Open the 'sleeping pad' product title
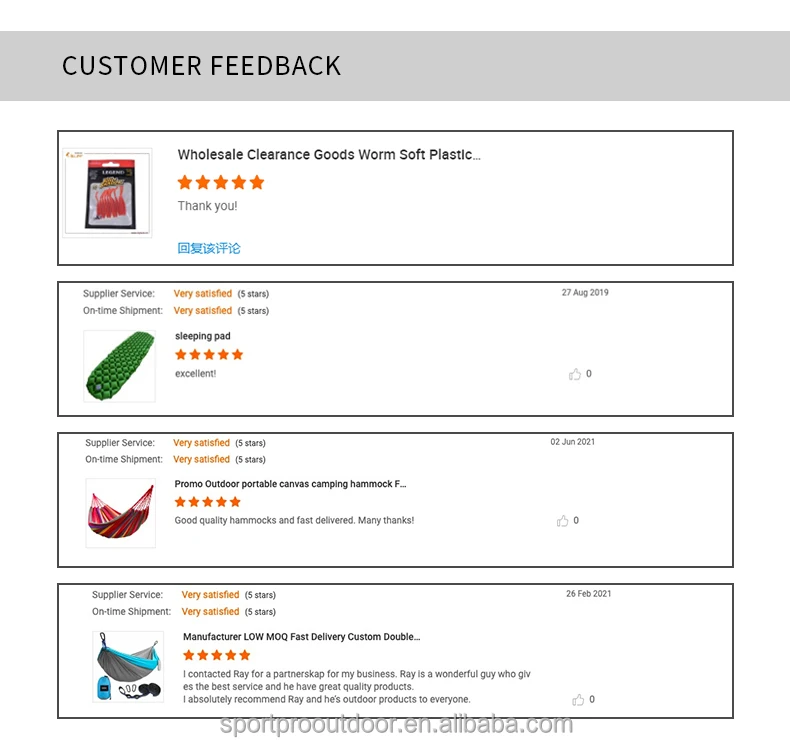 click(203, 336)
